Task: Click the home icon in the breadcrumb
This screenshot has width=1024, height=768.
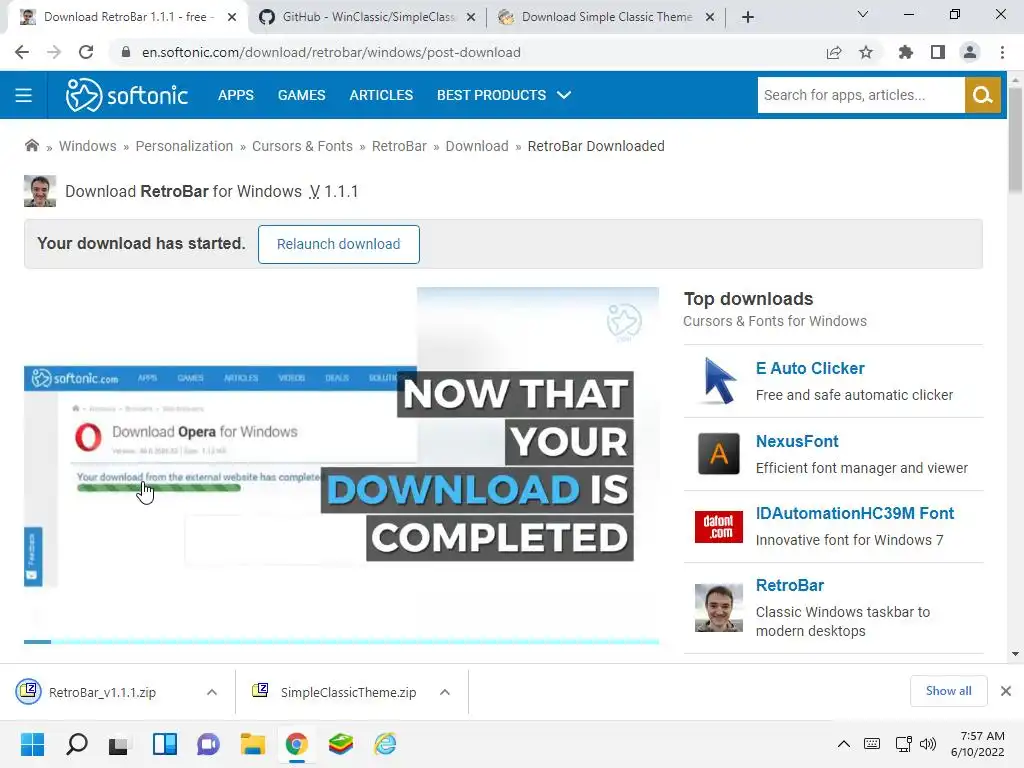Action: click(x=31, y=146)
